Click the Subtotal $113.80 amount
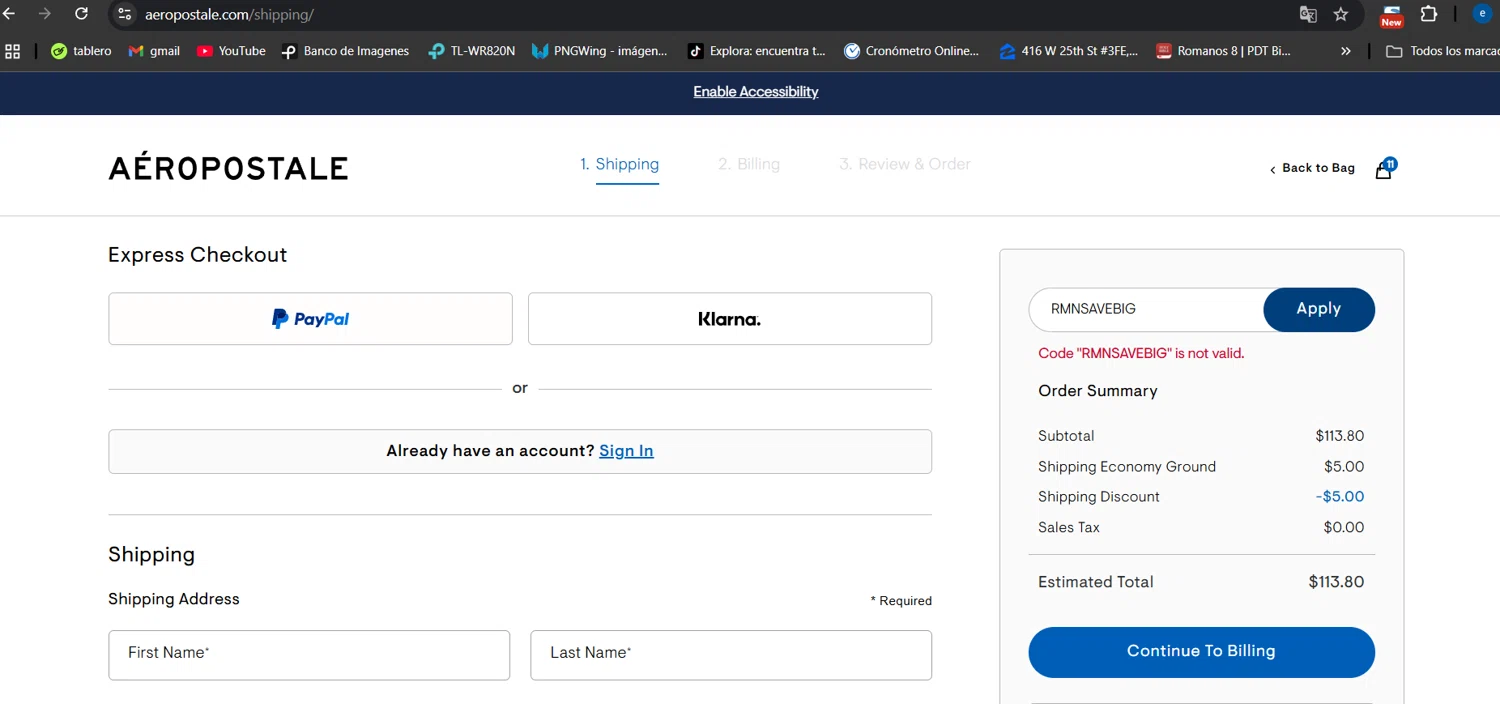Screen dimensions: 1500x704 (1340, 436)
